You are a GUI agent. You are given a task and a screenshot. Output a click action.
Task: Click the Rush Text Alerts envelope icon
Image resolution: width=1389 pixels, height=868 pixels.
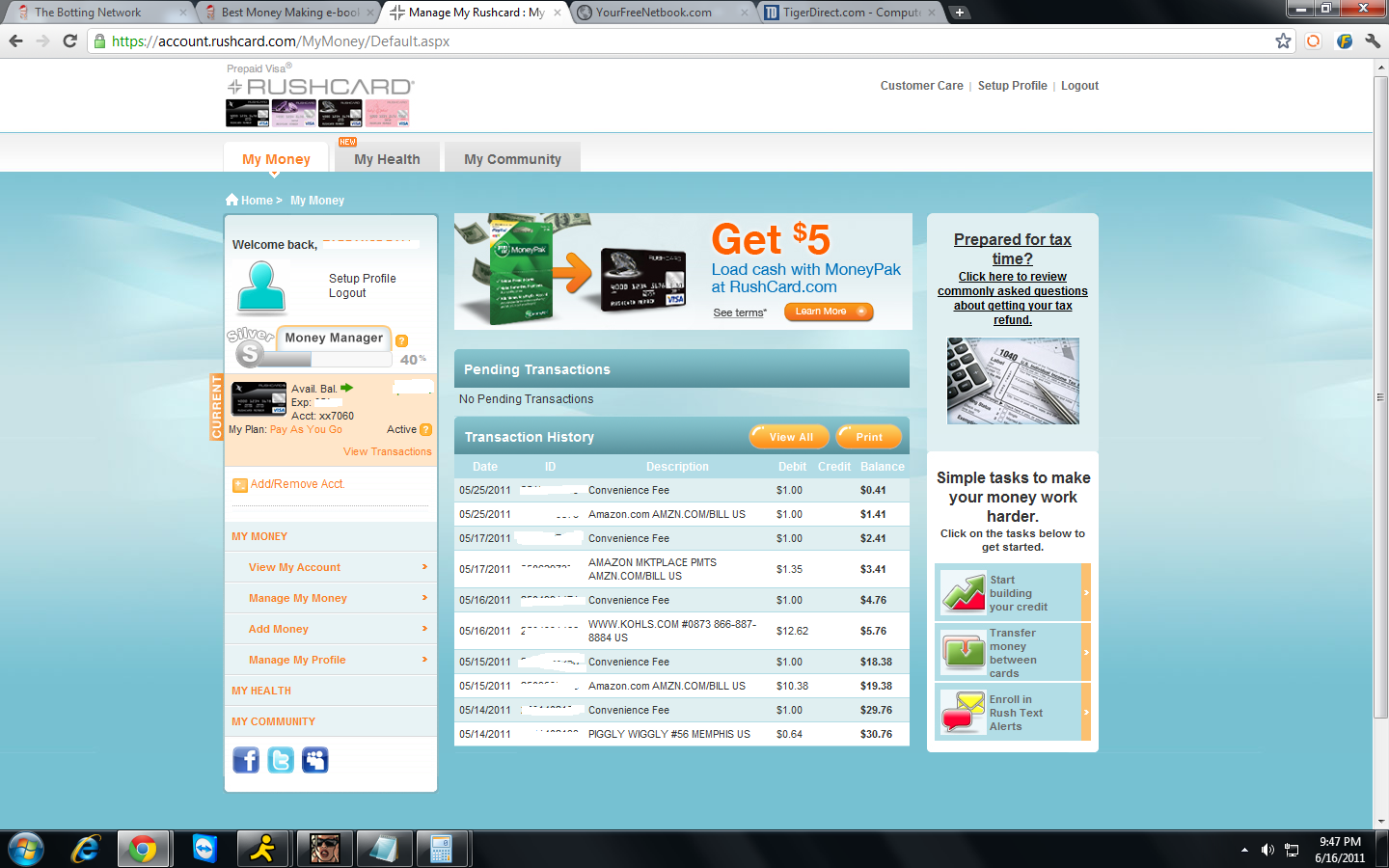tap(963, 713)
